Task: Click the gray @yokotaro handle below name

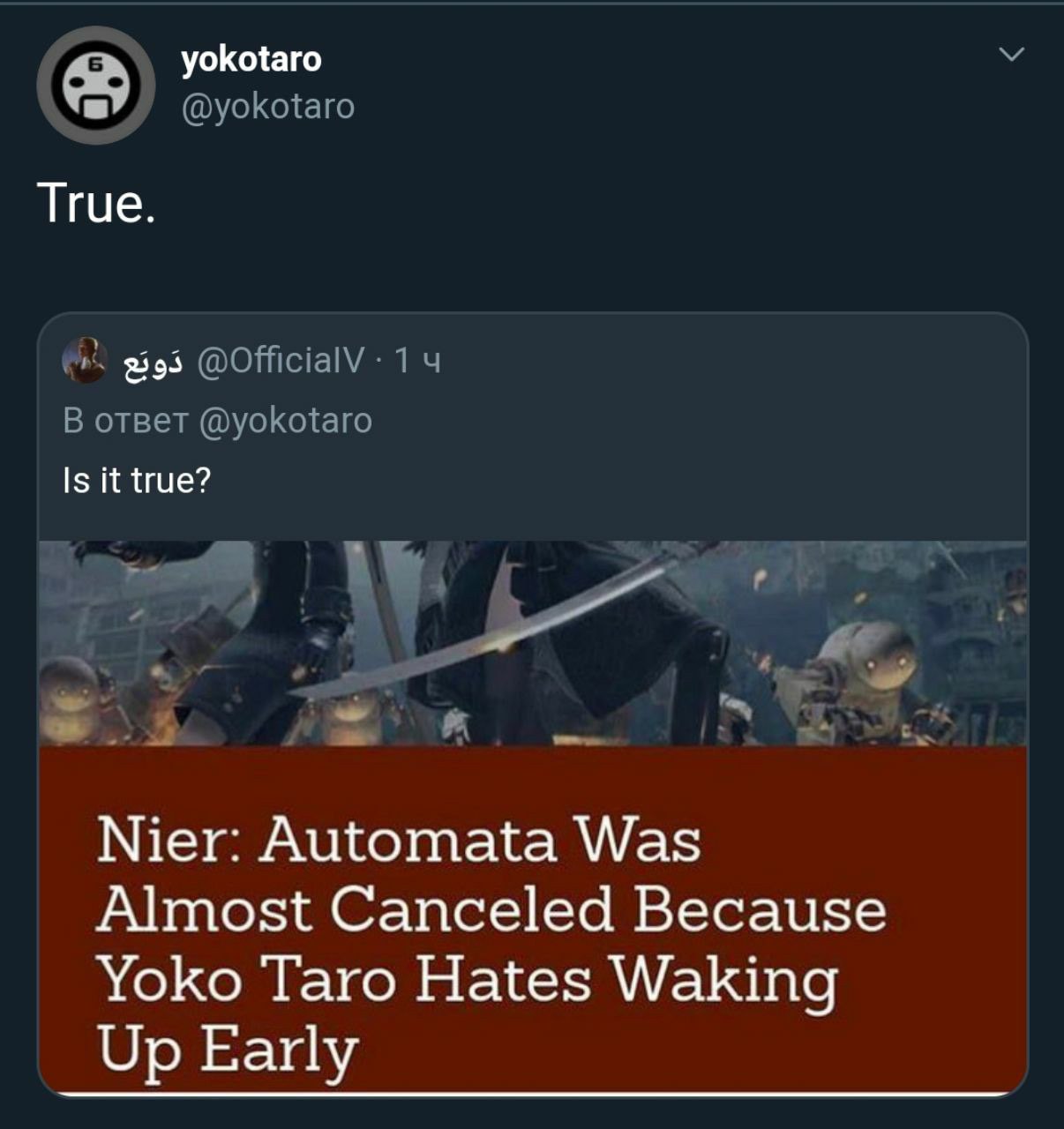Action: tap(267, 107)
